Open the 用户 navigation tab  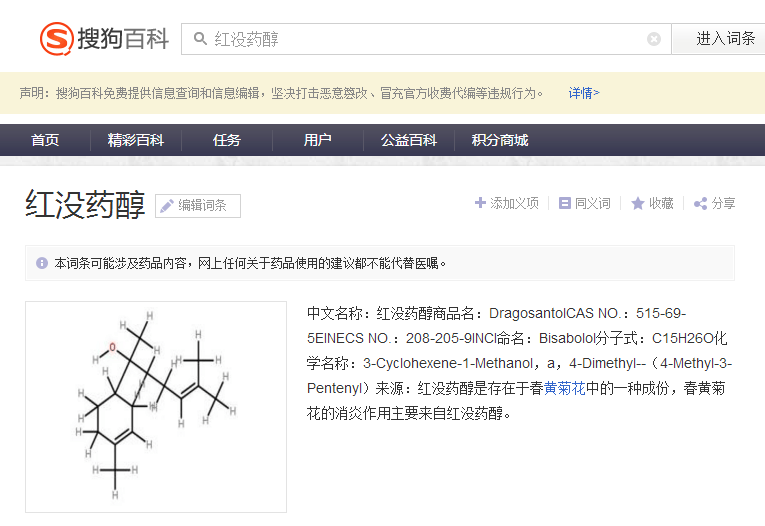pyautogui.click(x=317, y=140)
